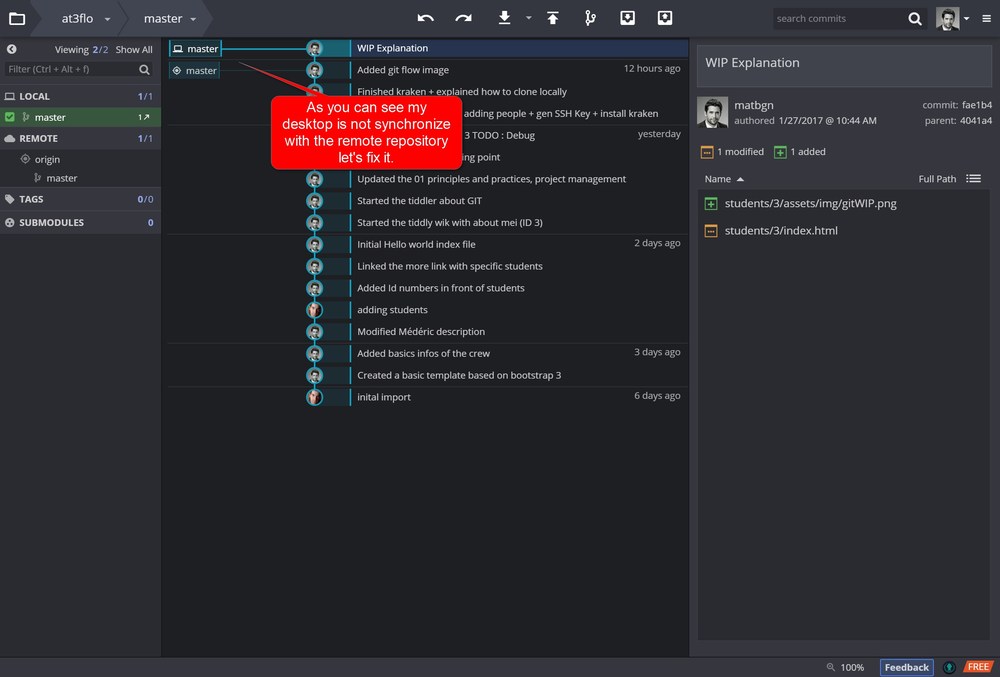
Task: Click the WIP Explanation commit title box
Action: pos(844,66)
